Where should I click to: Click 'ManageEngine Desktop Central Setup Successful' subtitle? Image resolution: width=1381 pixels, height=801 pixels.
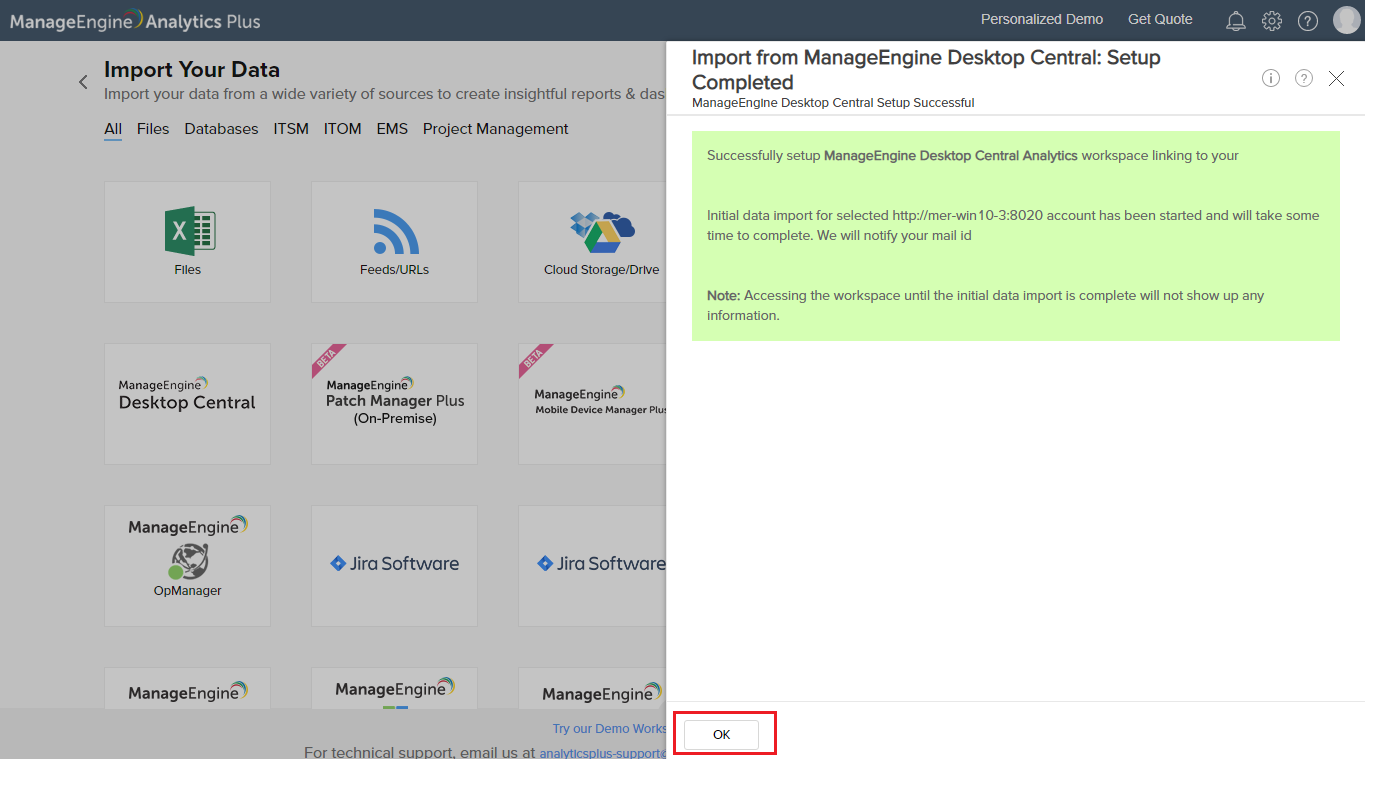(x=833, y=103)
